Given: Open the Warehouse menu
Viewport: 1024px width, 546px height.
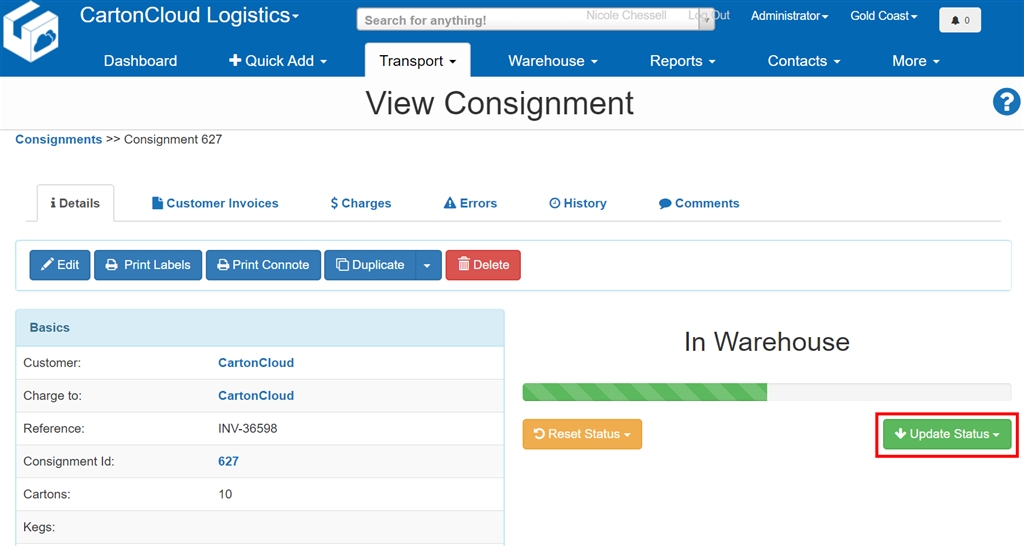Looking at the screenshot, I should click(552, 61).
